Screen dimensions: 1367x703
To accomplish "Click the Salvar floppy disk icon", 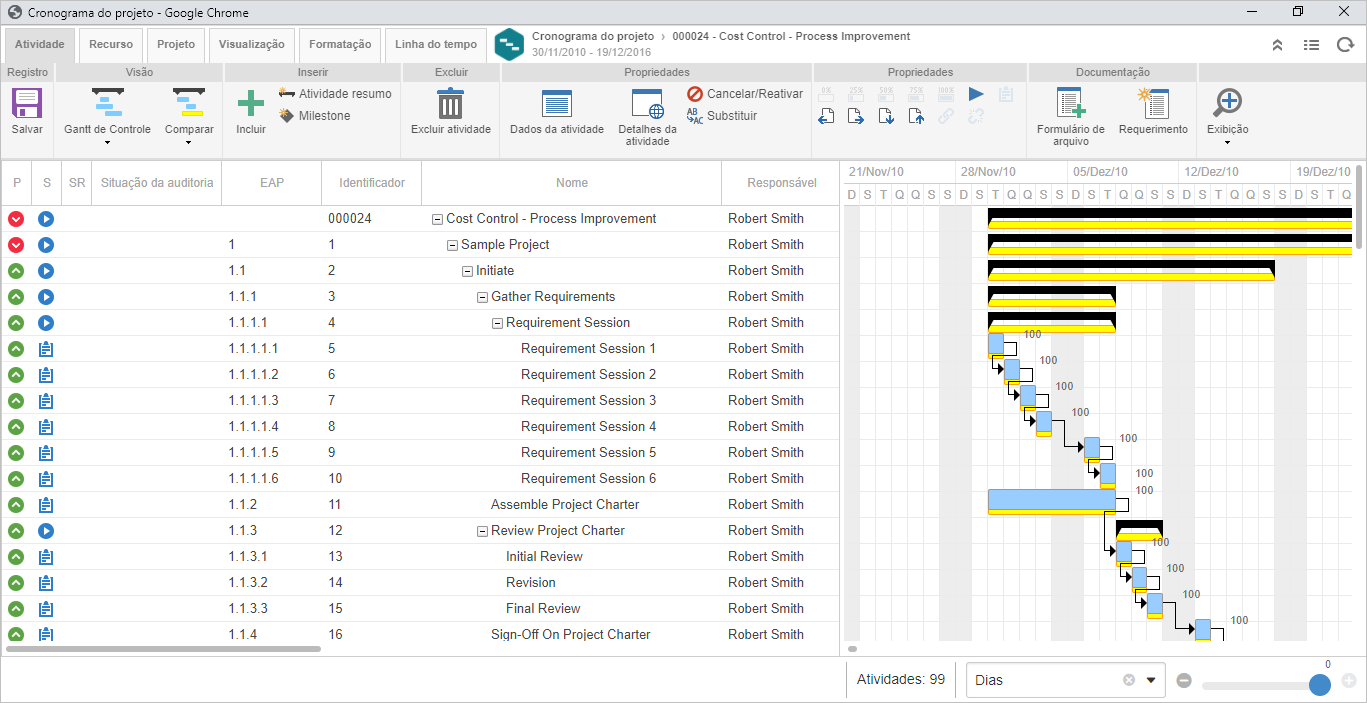I will (27, 103).
